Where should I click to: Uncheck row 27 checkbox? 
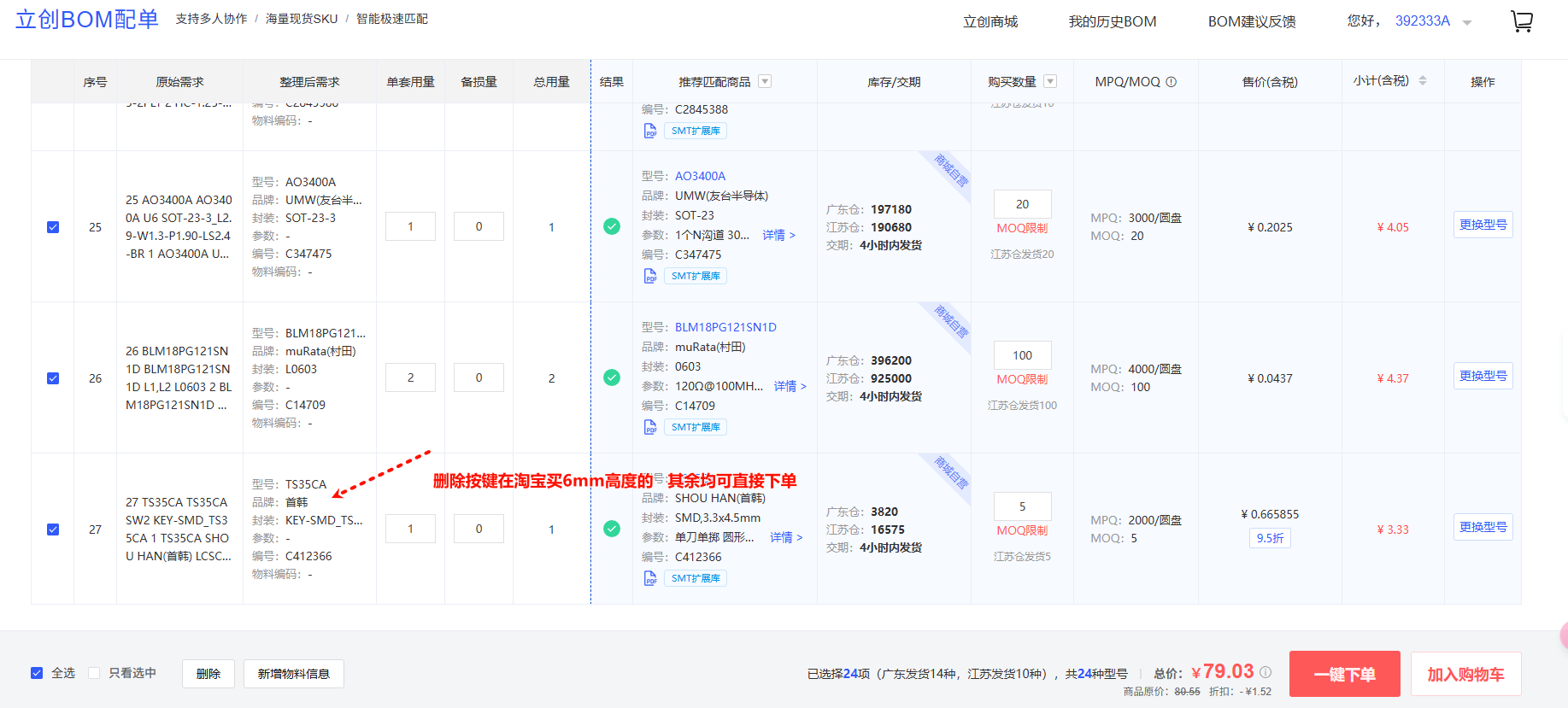53,530
